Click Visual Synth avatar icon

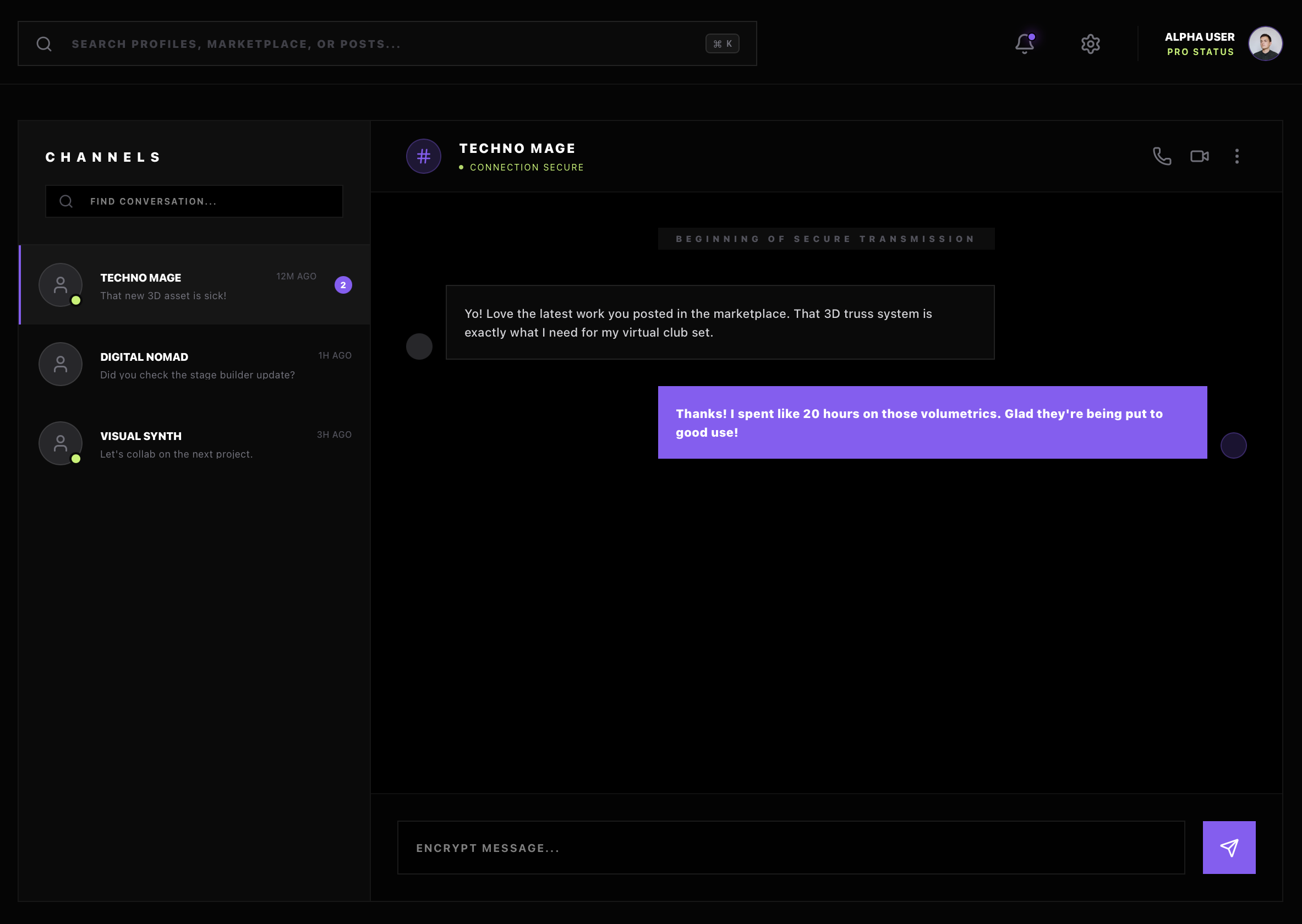click(x=61, y=443)
